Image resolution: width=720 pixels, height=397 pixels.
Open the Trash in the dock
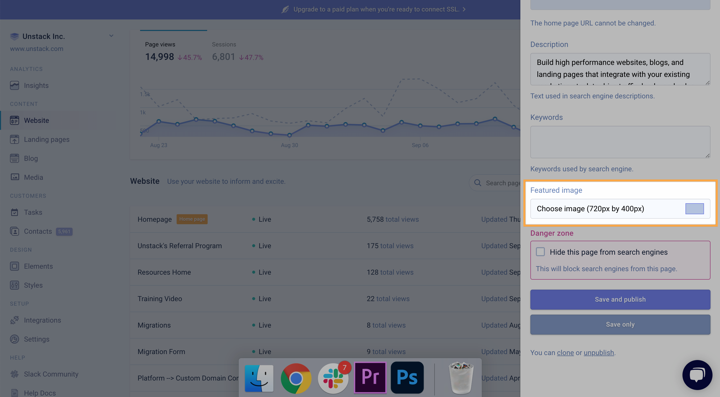click(461, 378)
